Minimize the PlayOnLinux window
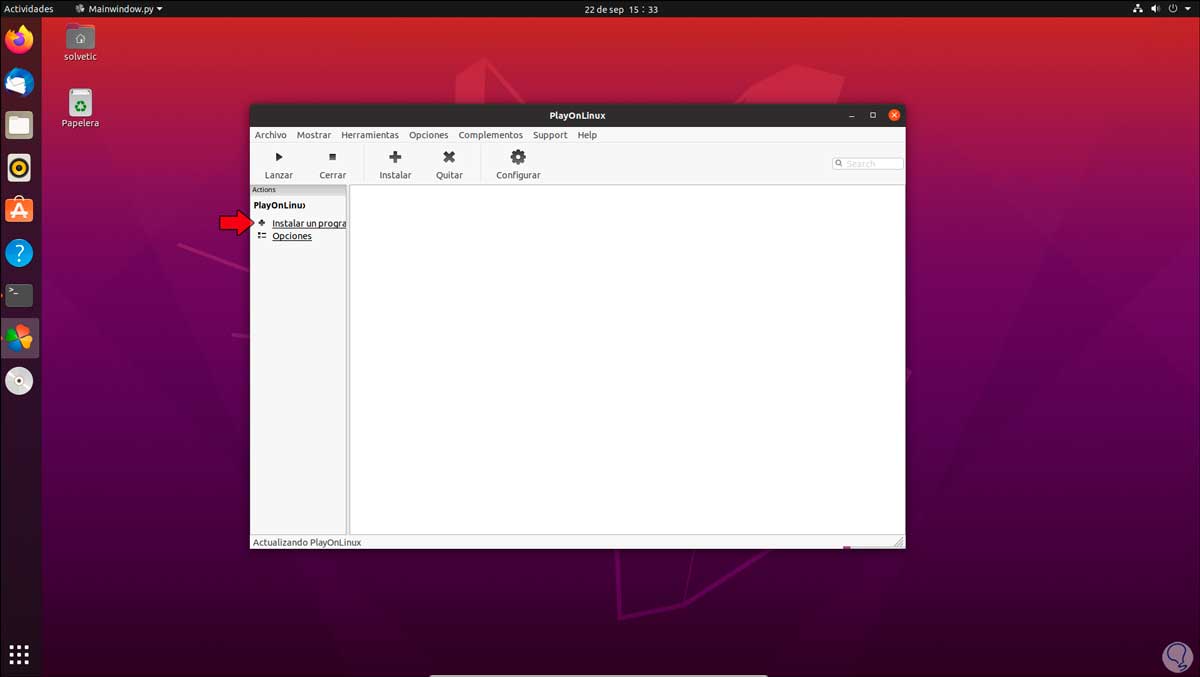 (x=851, y=115)
